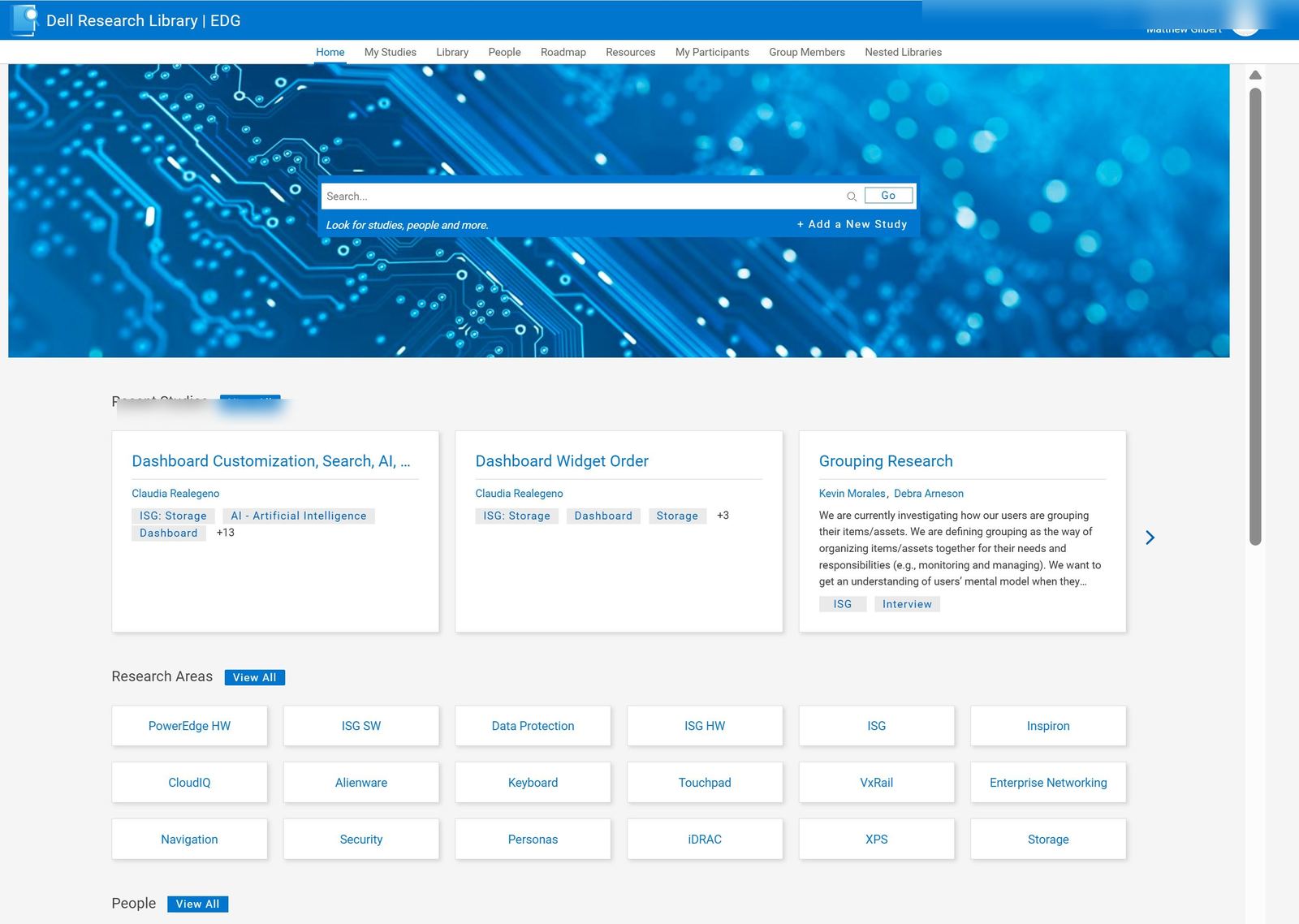Open the user profile avatar
Image resolution: width=1299 pixels, height=924 pixels.
[1248, 27]
